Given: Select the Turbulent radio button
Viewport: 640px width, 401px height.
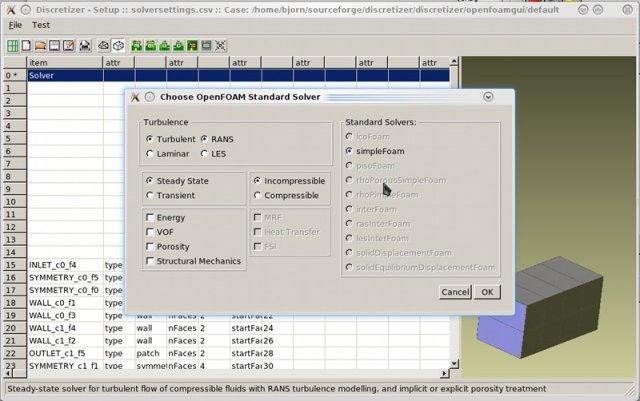Looking at the screenshot, I should click(x=171, y=139).
